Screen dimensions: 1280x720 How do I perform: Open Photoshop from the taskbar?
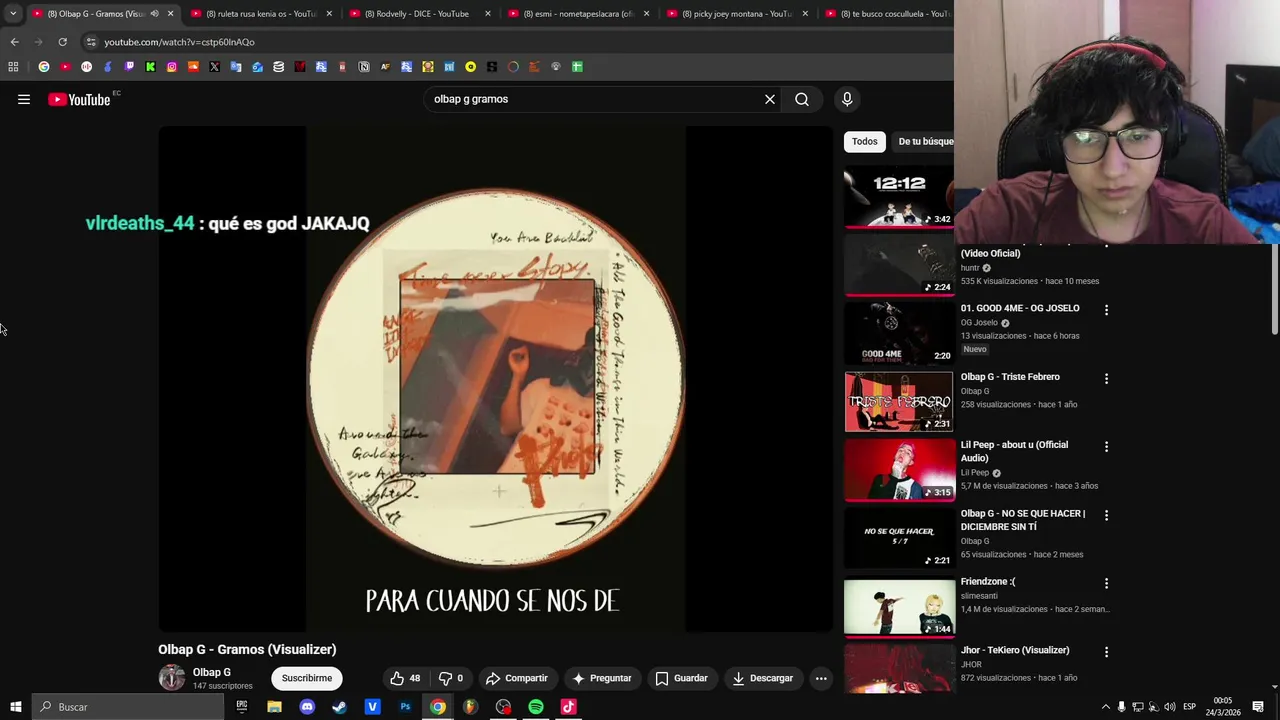pos(405,707)
